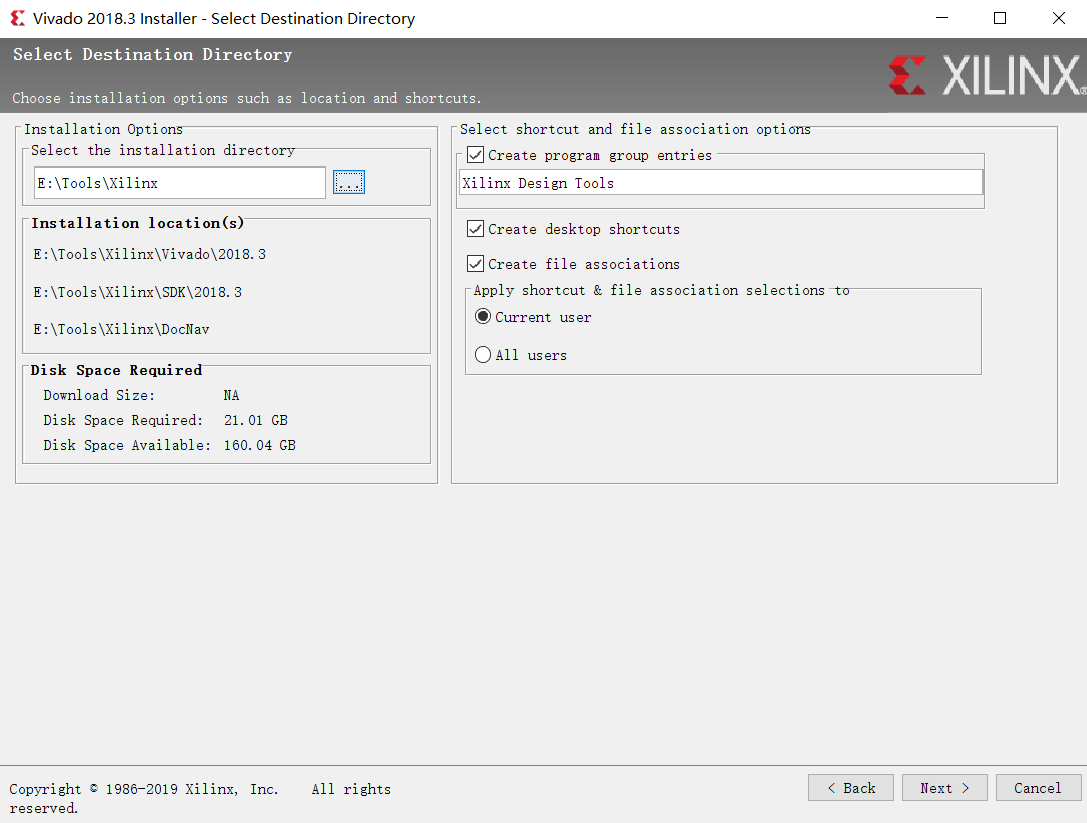Click the installation directory path field
The width and height of the screenshot is (1087, 823).
[180, 183]
